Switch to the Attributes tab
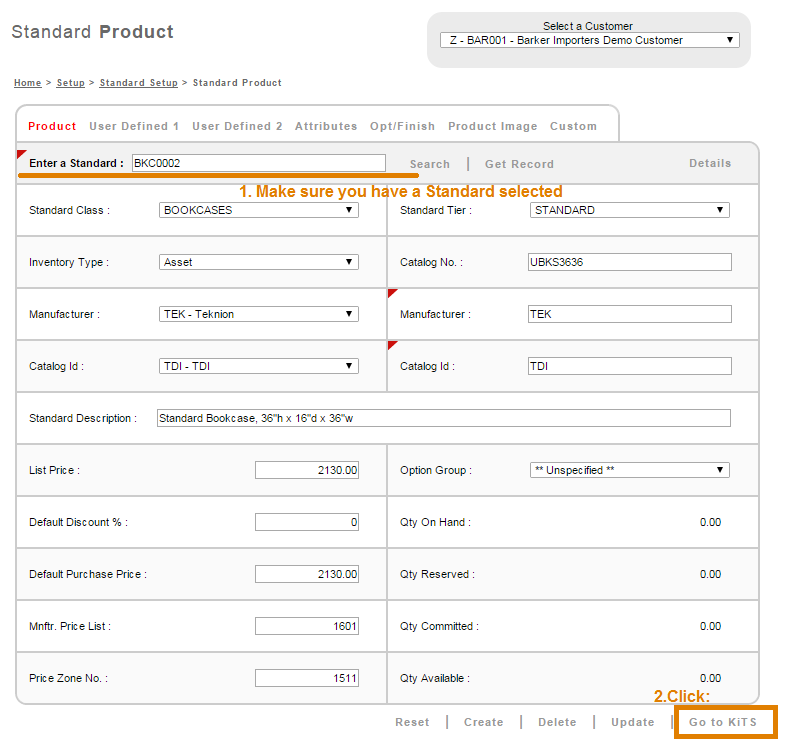The image size is (788, 741). (326, 126)
